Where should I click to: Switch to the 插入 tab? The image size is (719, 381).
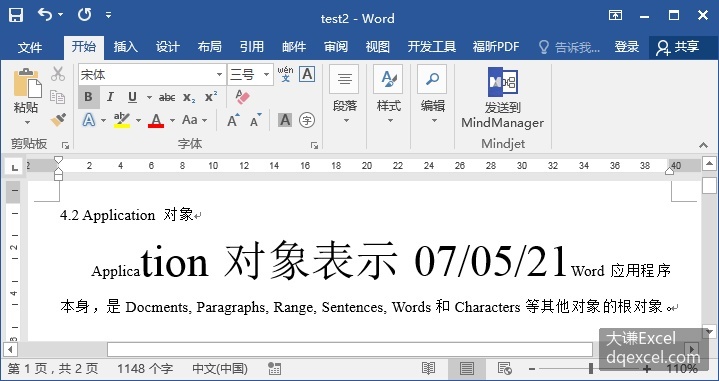coord(126,47)
